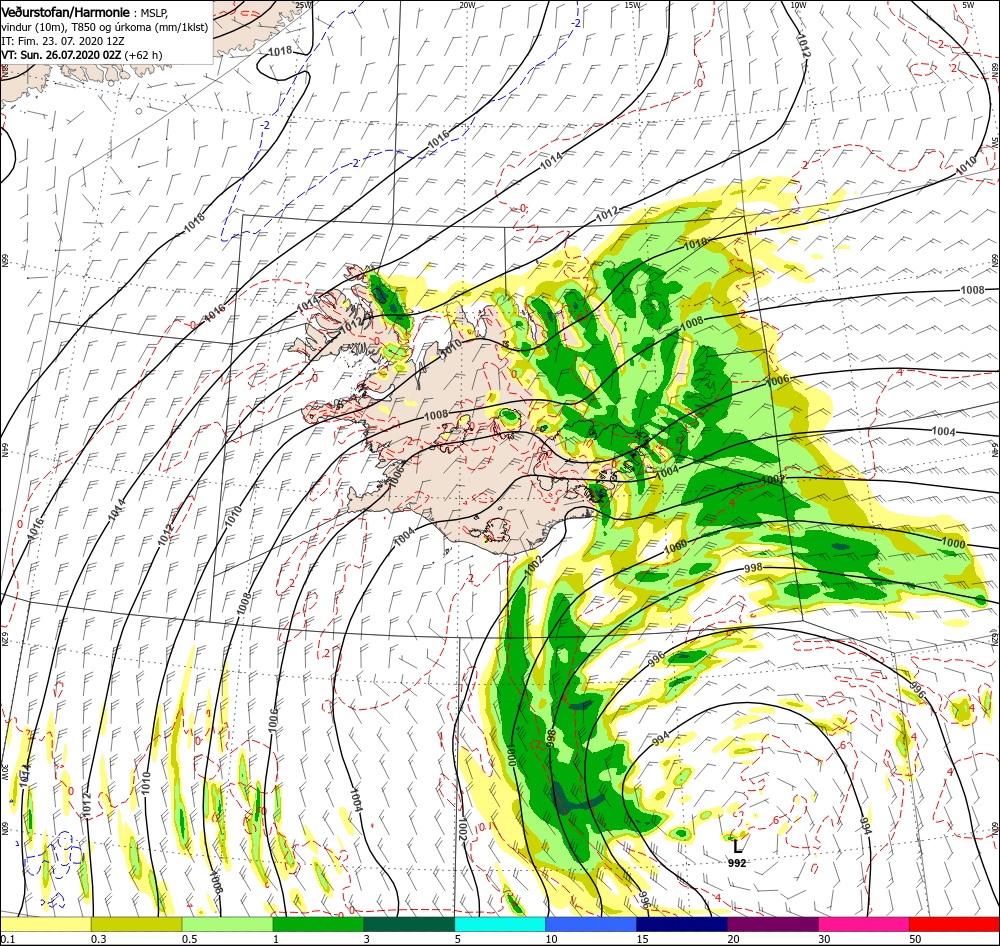1000x946 pixels.
Task: Click the 'L' low pressure marker
Action: click(737, 846)
